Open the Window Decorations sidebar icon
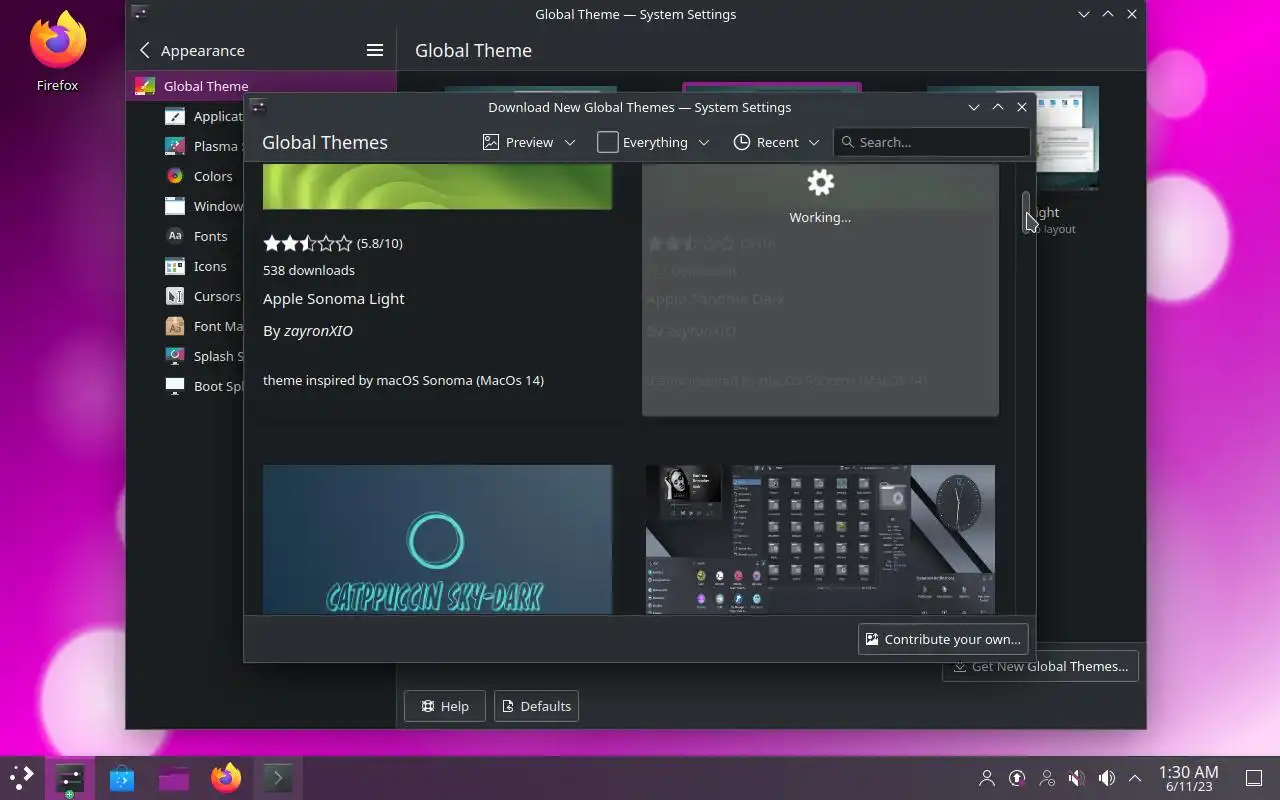The width and height of the screenshot is (1280, 800). coord(175,206)
